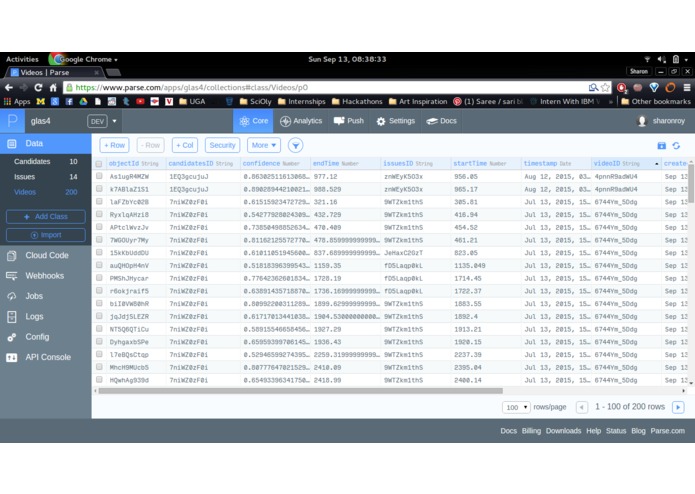Open the filter funnel icon
The image size is (695, 494).
coord(296,145)
